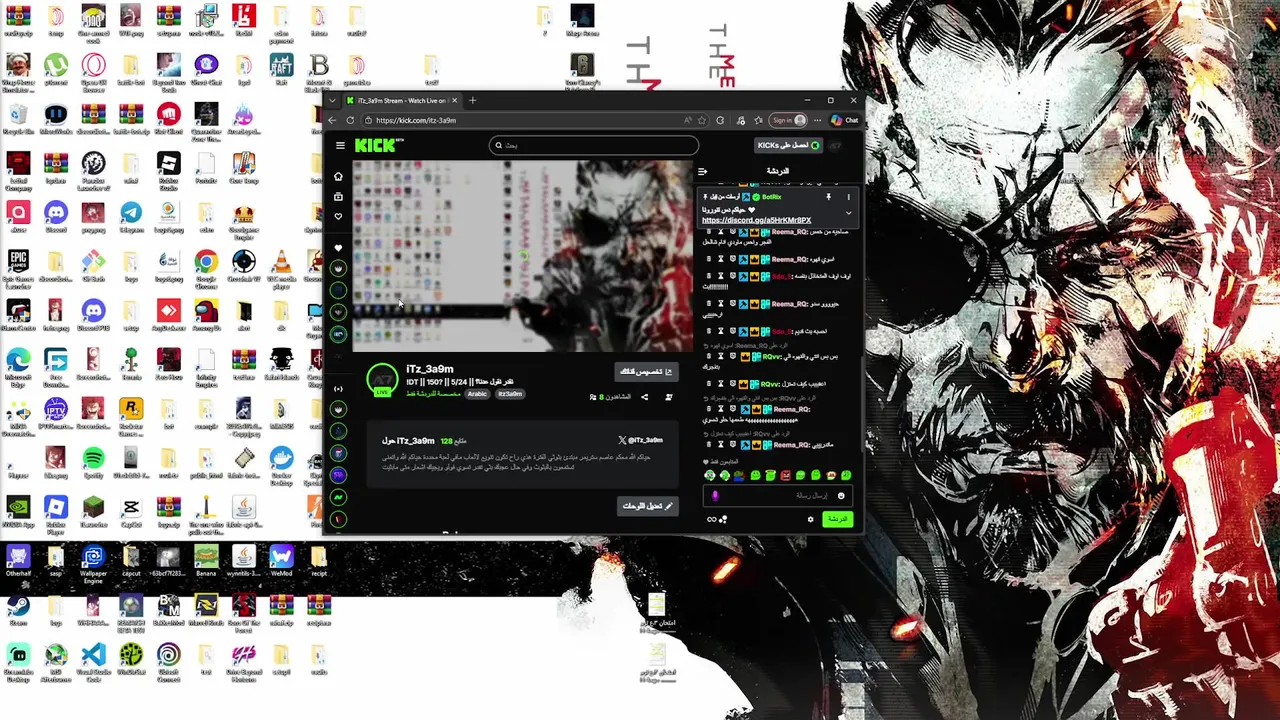Open the Epic Games Launcher shortcut
This screenshot has width=1280, height=720.
coord(18,265)
